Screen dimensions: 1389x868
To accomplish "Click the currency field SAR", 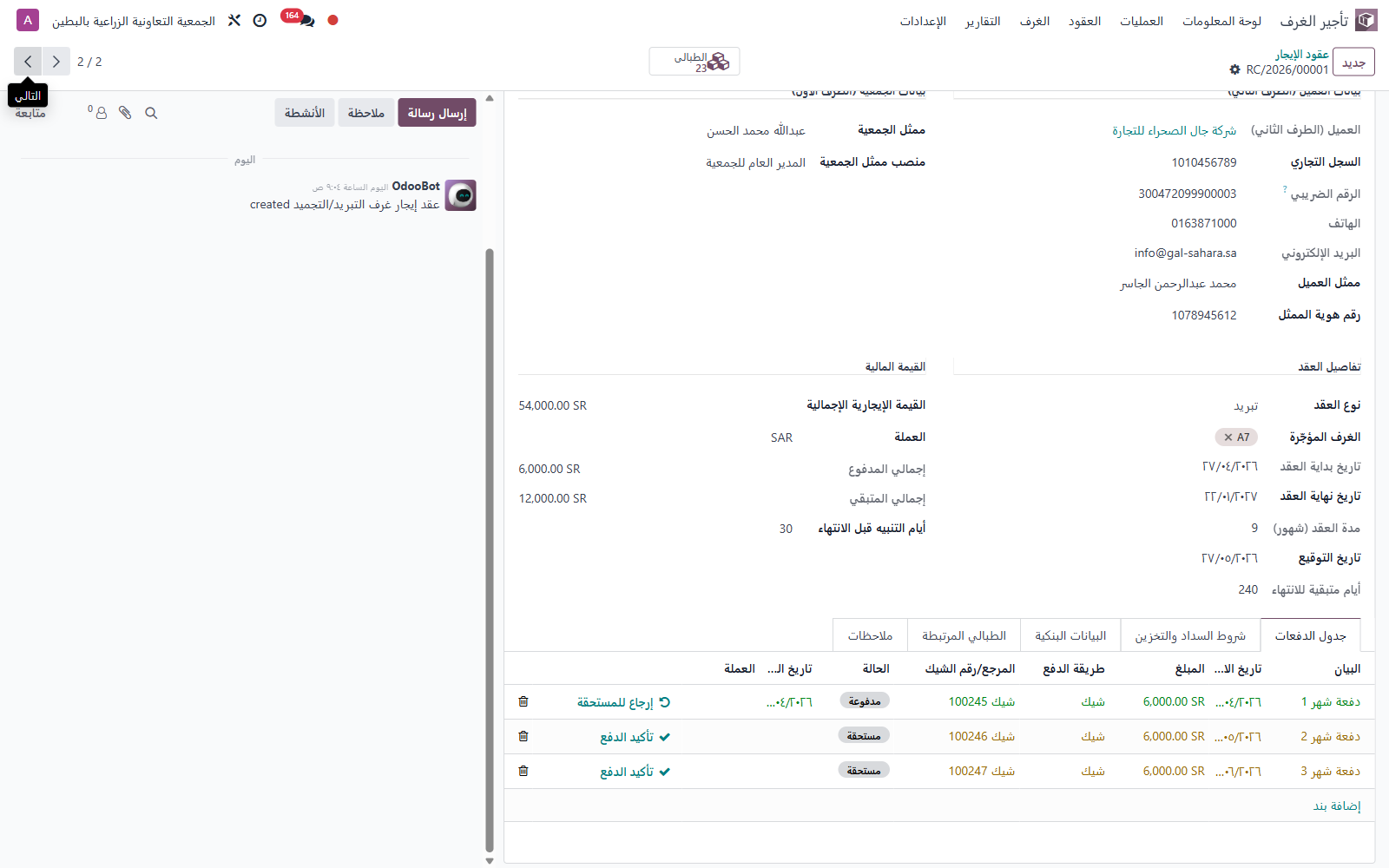I will click(x=781, y=437).
